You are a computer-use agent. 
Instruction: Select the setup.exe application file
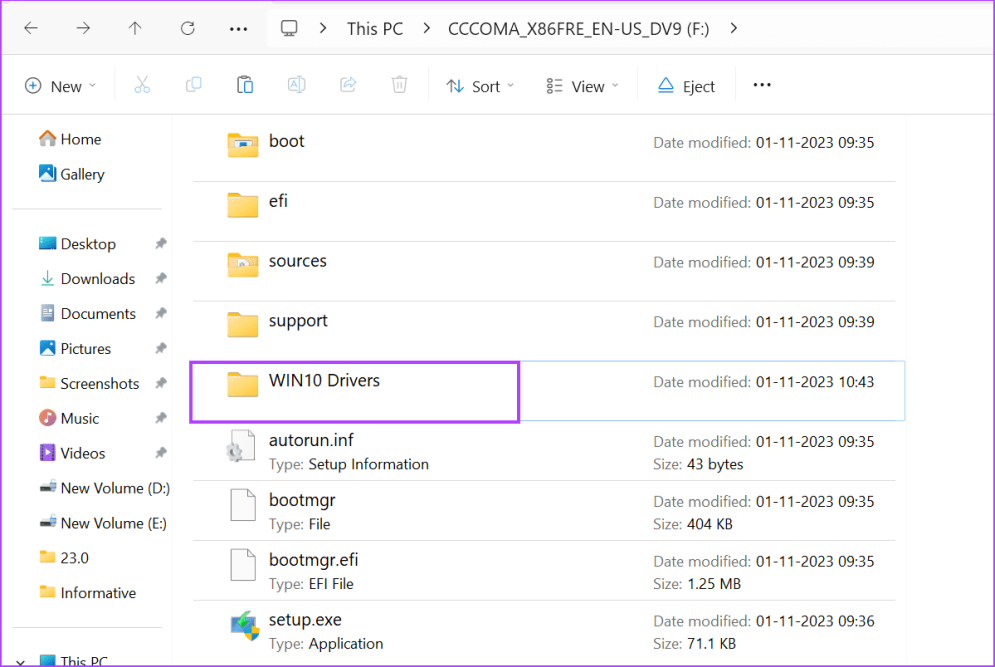point(305,621)
